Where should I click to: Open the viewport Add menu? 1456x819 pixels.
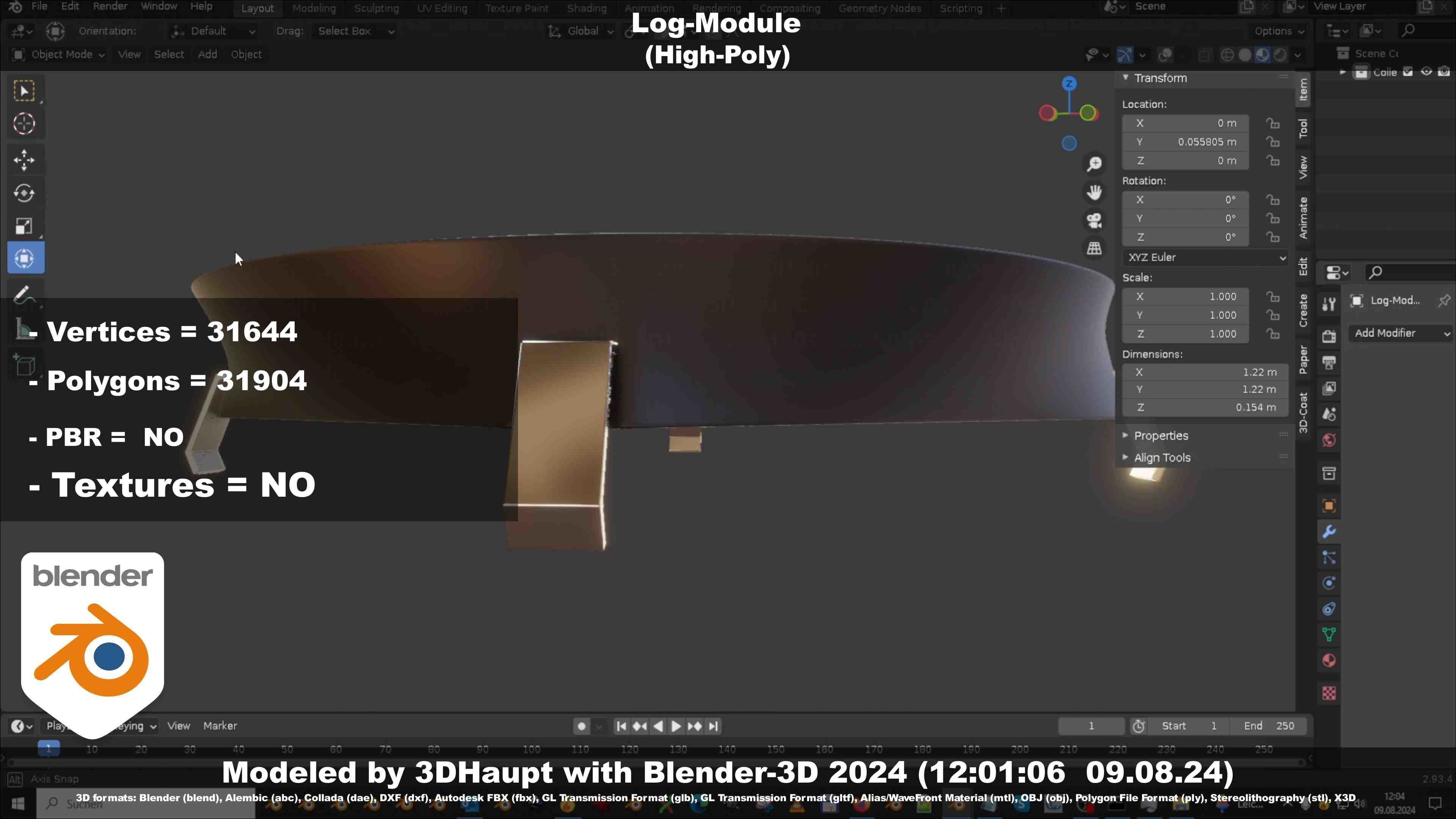(207, 55)
